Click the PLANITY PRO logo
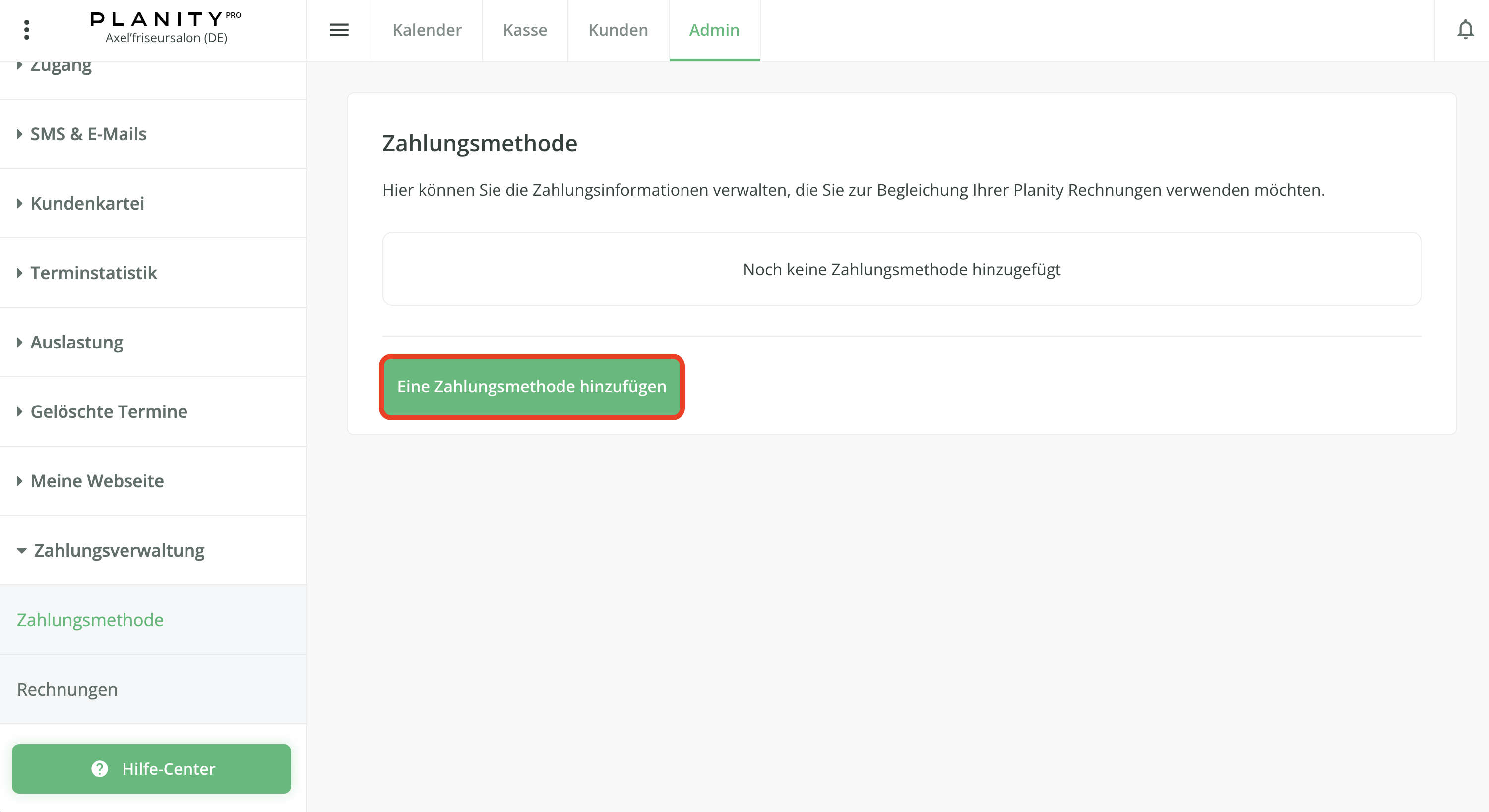The image size is (1489, 812). click(166, 20)
